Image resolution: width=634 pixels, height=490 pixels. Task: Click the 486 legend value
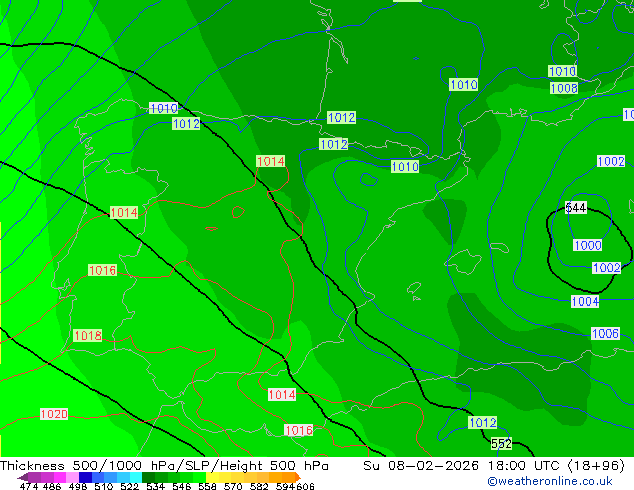(52, 486)
